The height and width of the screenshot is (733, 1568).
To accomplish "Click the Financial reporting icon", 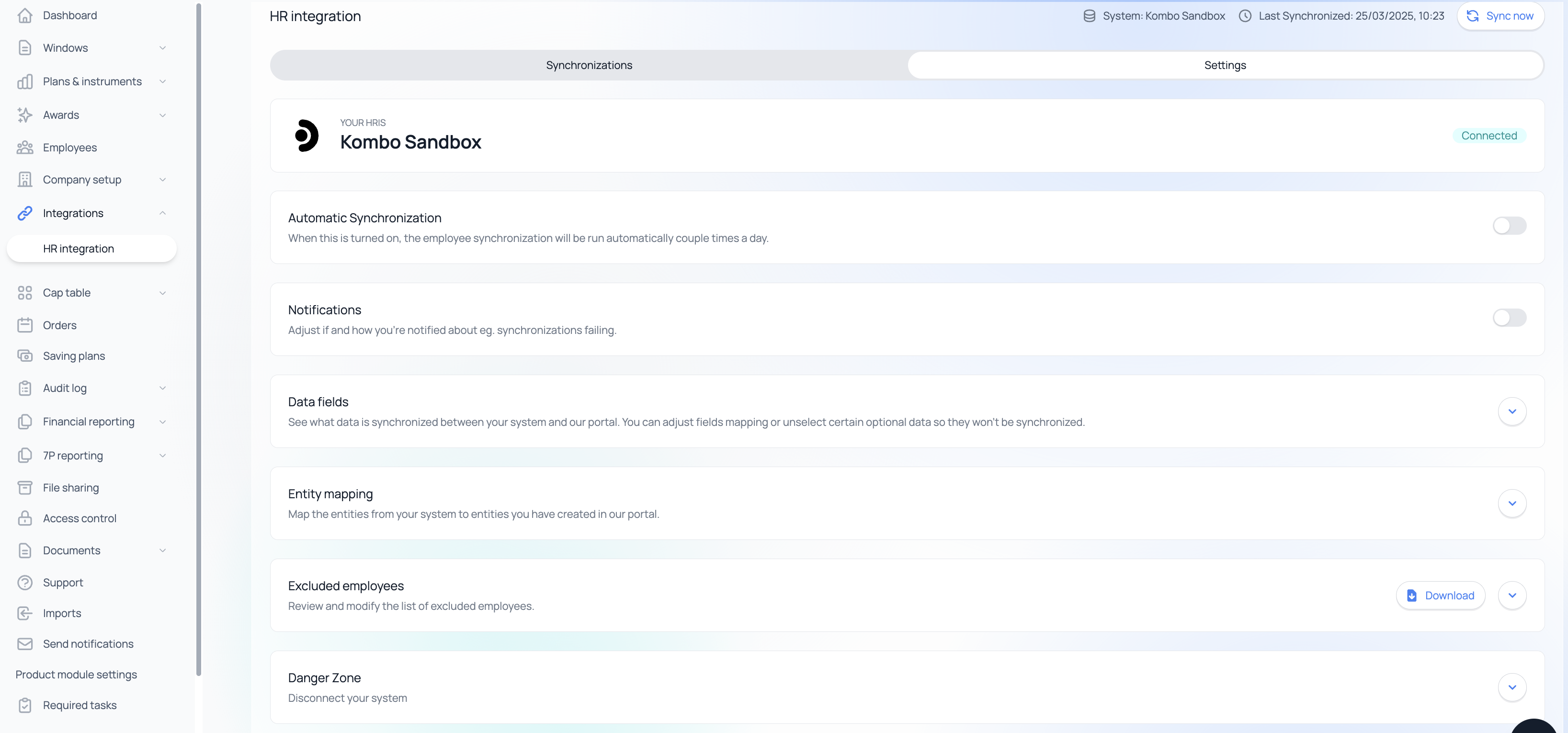I will (x=25, y=421).
